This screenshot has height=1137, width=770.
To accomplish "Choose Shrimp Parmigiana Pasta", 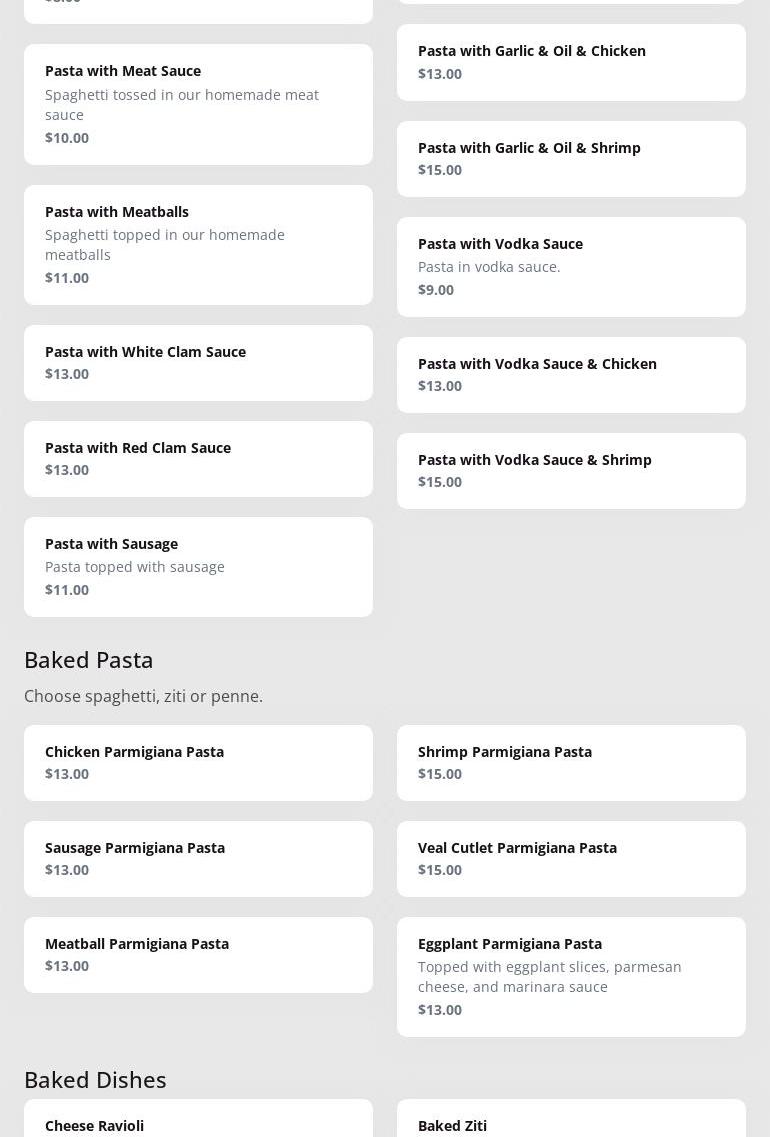I will (x=571, y=762).
